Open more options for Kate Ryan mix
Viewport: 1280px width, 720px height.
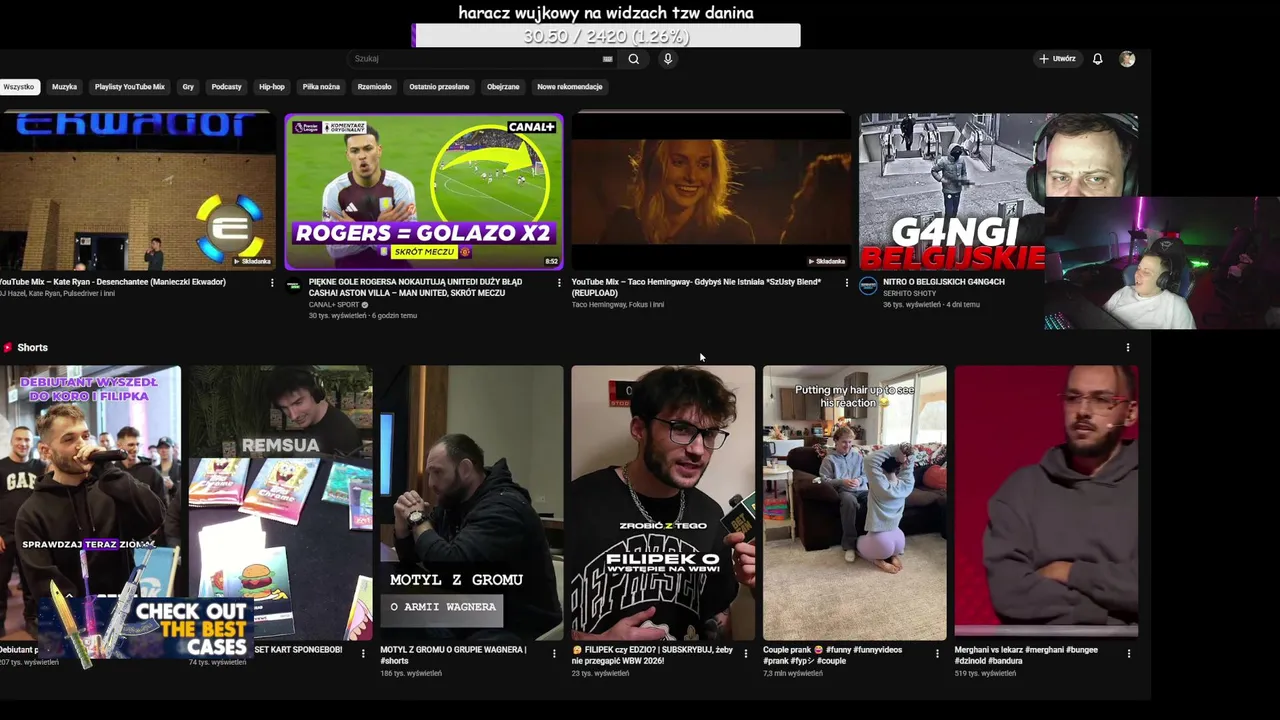(272, 283)
